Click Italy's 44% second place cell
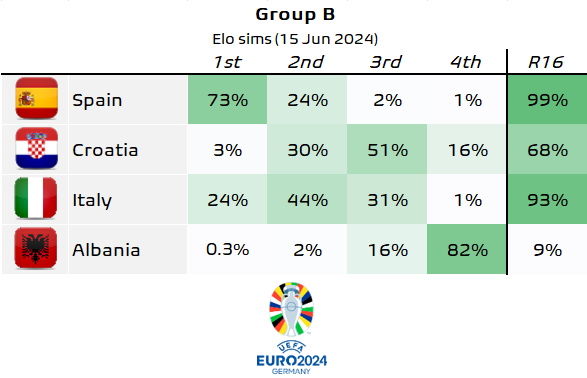The width and height of the screenshot is (587, 378). (x=307, y=199)
